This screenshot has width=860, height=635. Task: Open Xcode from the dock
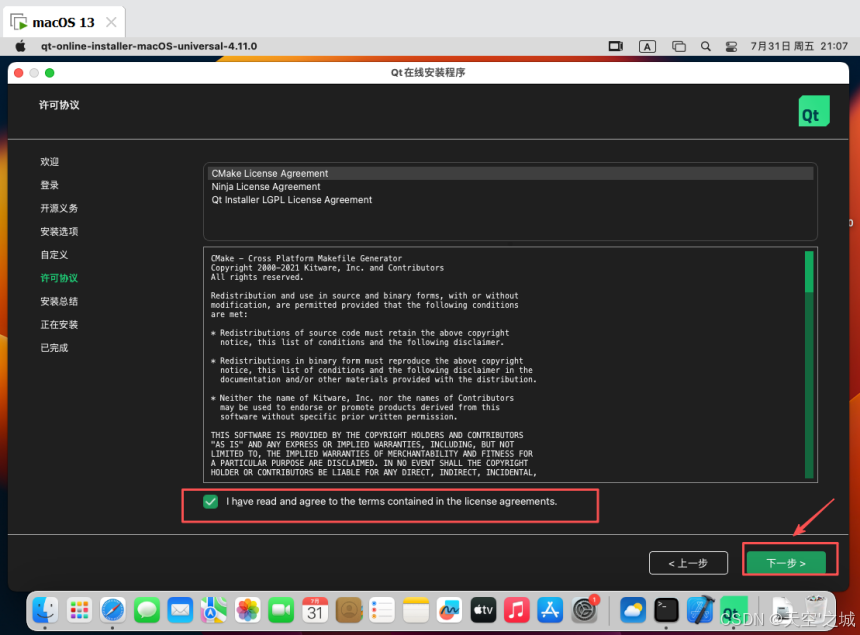click(700, 610)
